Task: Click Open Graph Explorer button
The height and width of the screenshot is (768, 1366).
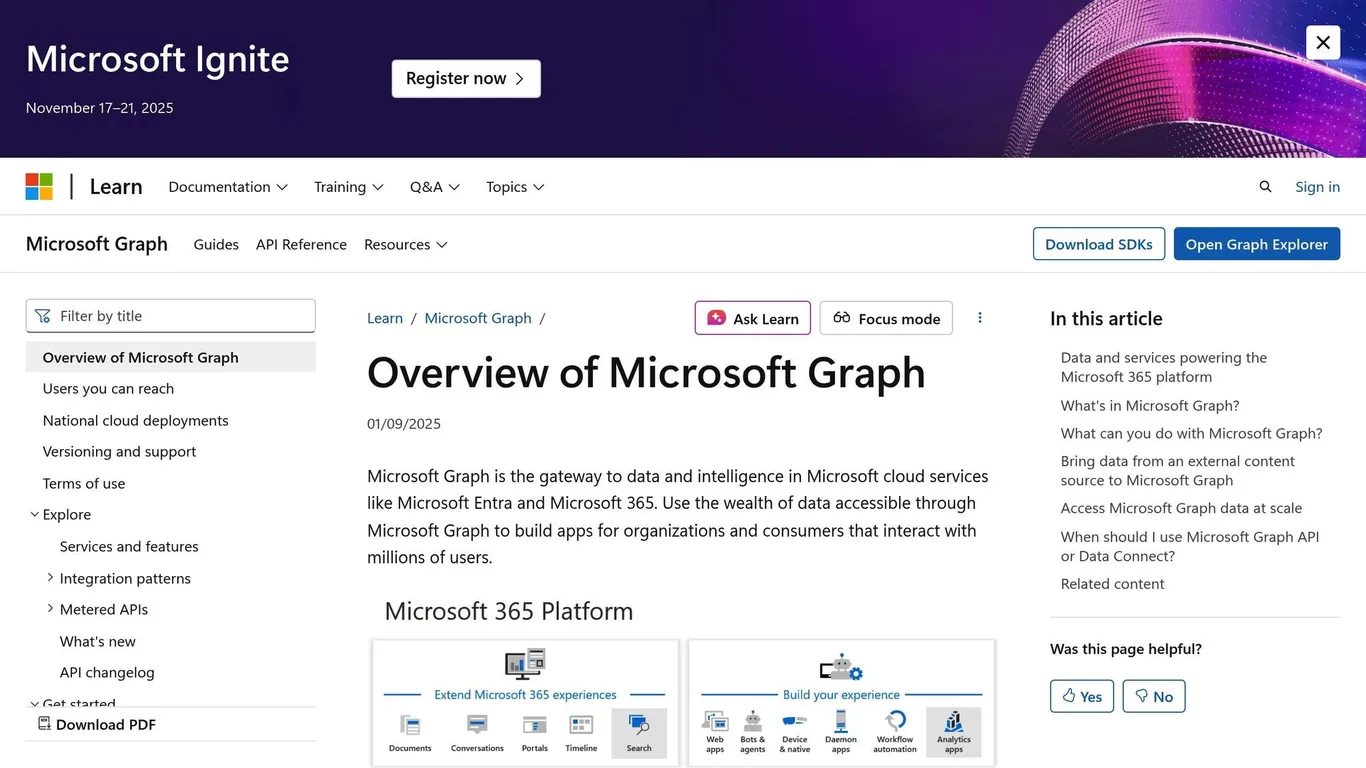Action: [x=1257, y=244]
